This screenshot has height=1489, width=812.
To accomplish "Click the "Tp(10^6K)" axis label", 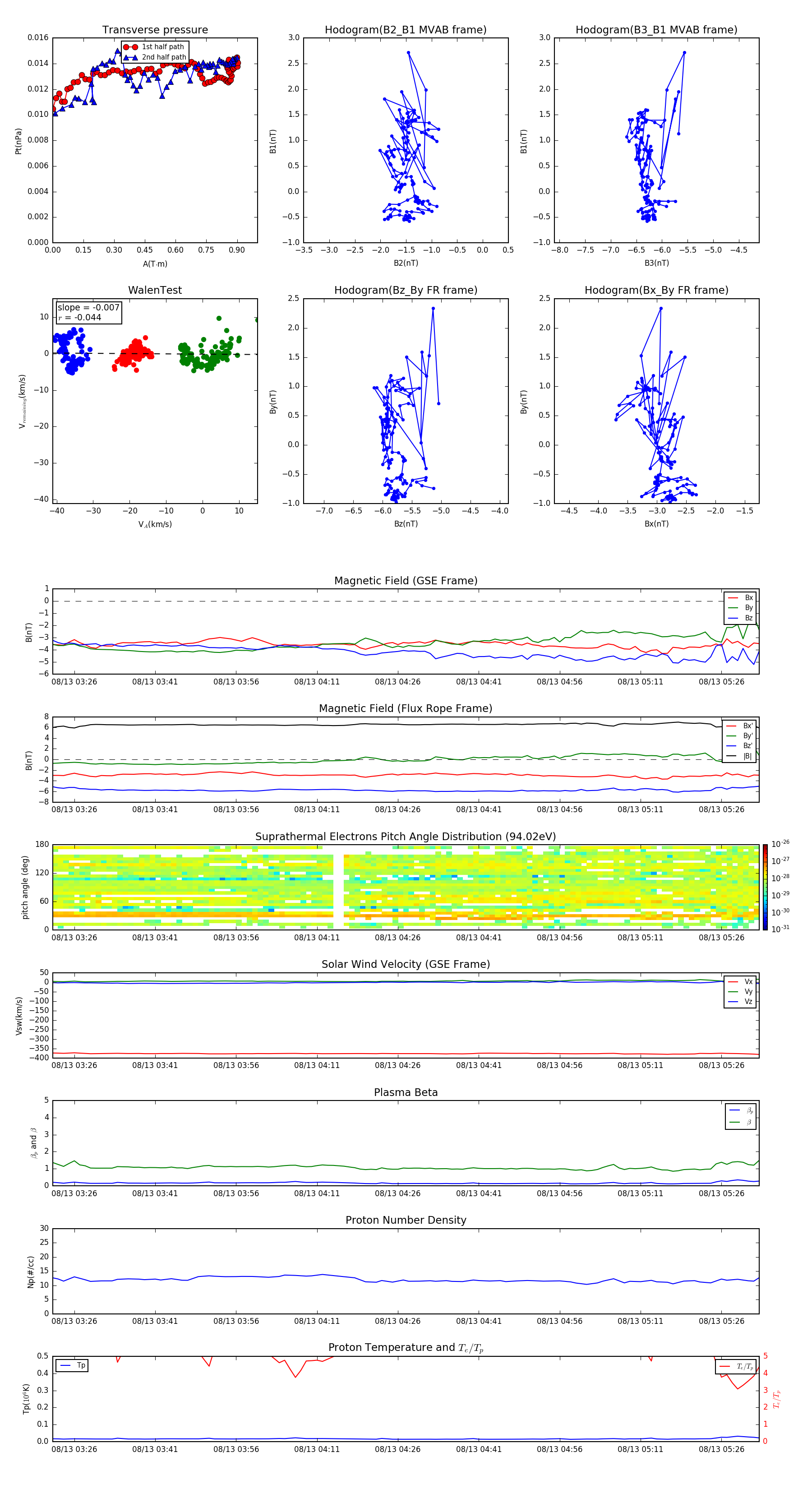I will point(26,1399).
